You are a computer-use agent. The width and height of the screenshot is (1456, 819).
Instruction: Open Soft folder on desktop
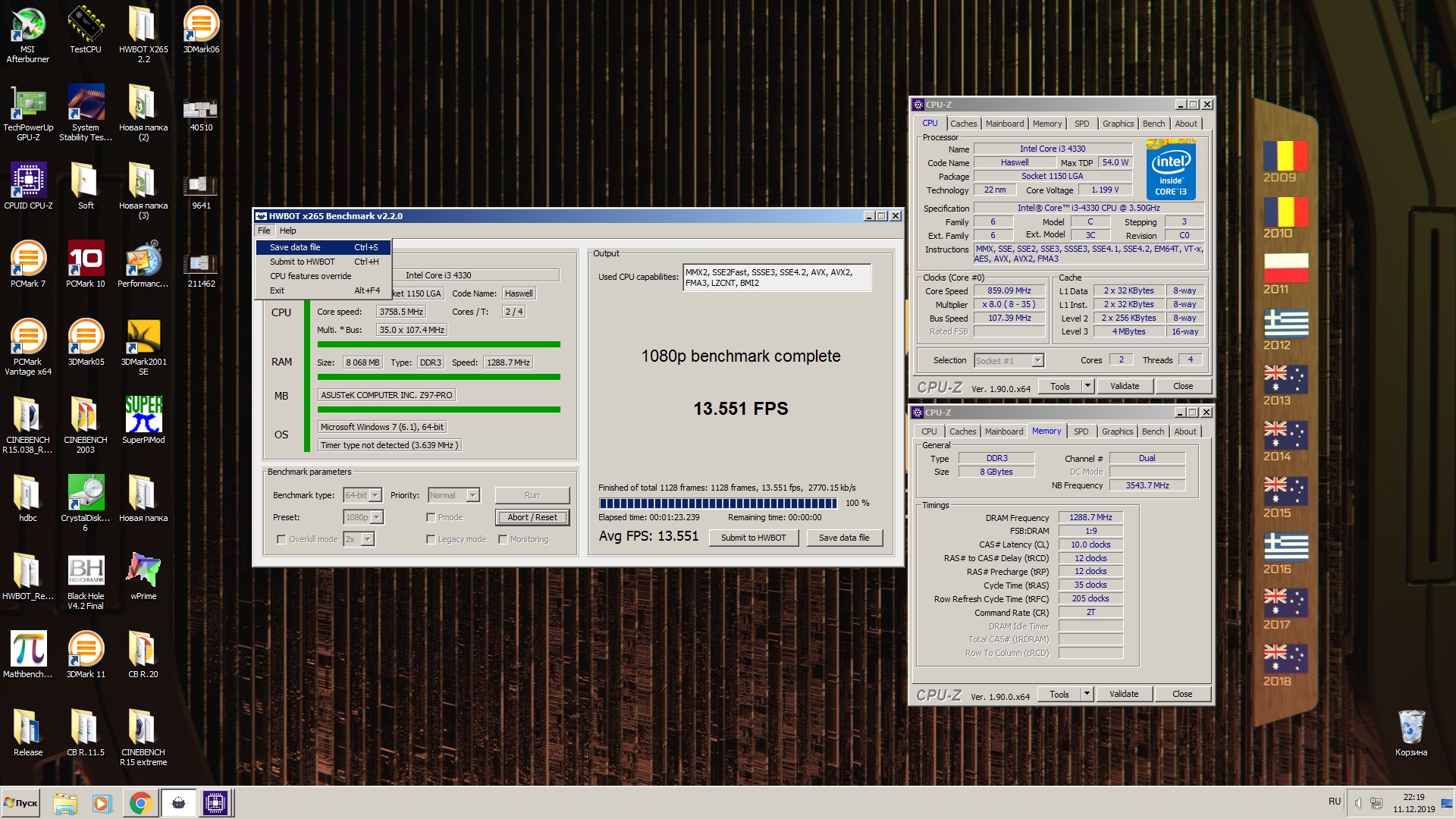pos(86,186)
